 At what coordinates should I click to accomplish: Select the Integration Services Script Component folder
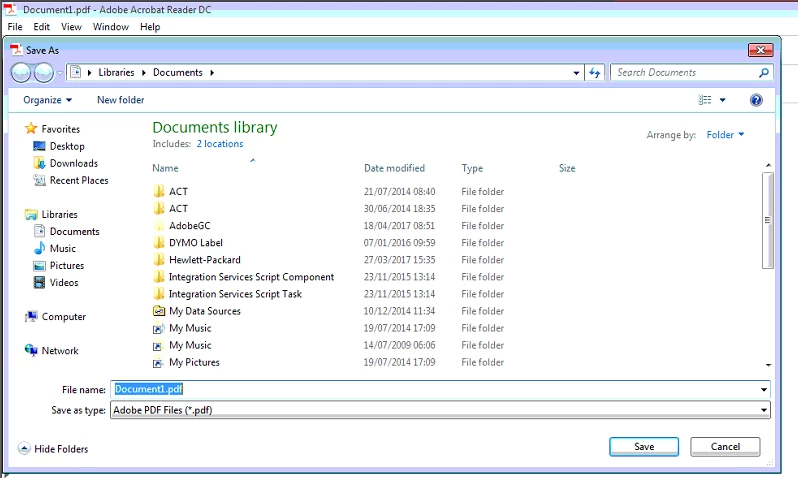coord(251,277)
